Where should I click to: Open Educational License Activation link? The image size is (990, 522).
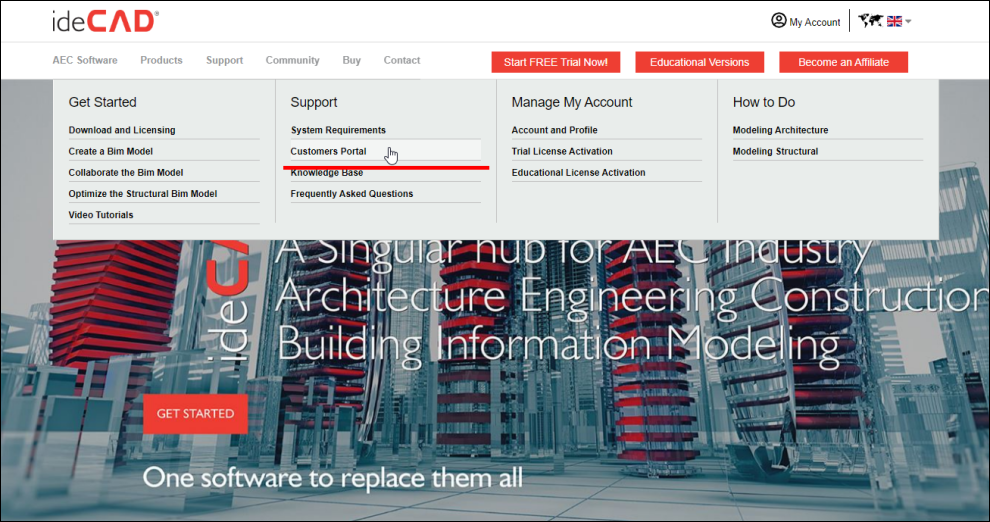(x=578, y=172)
